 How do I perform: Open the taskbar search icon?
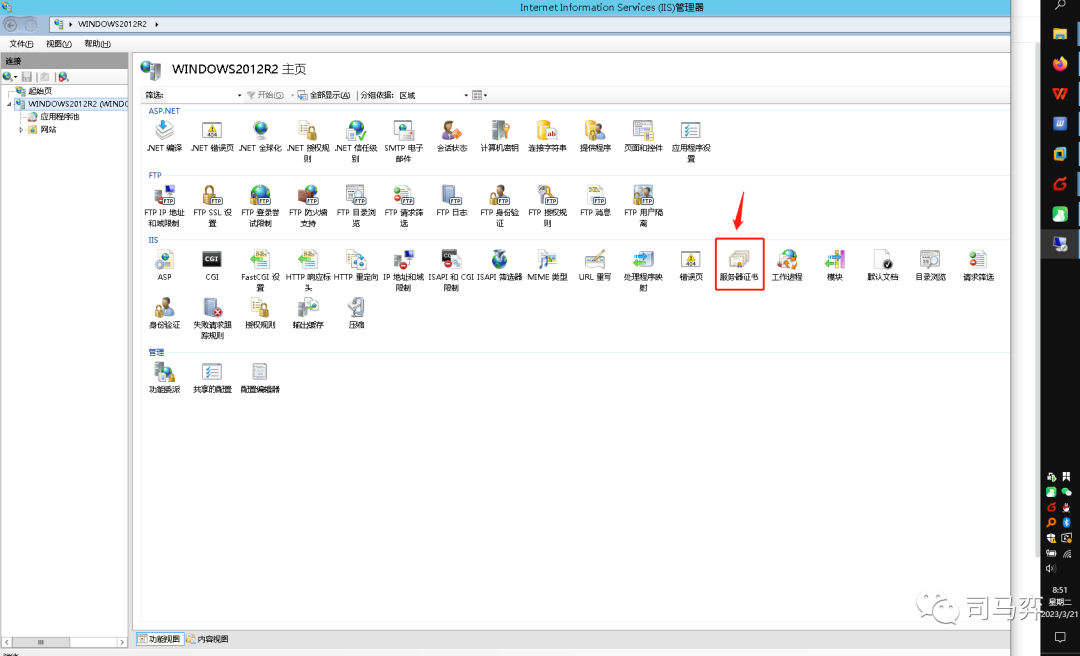coord(1060,6)
